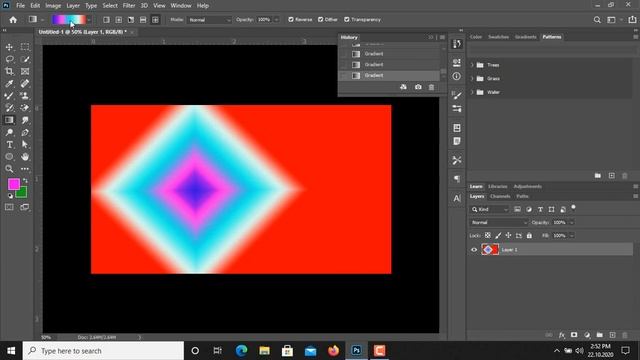Image resolution: width=640 pixels, height=360 pixels.
Task: Click the gradient preview bar to edit
Action: 69,20
